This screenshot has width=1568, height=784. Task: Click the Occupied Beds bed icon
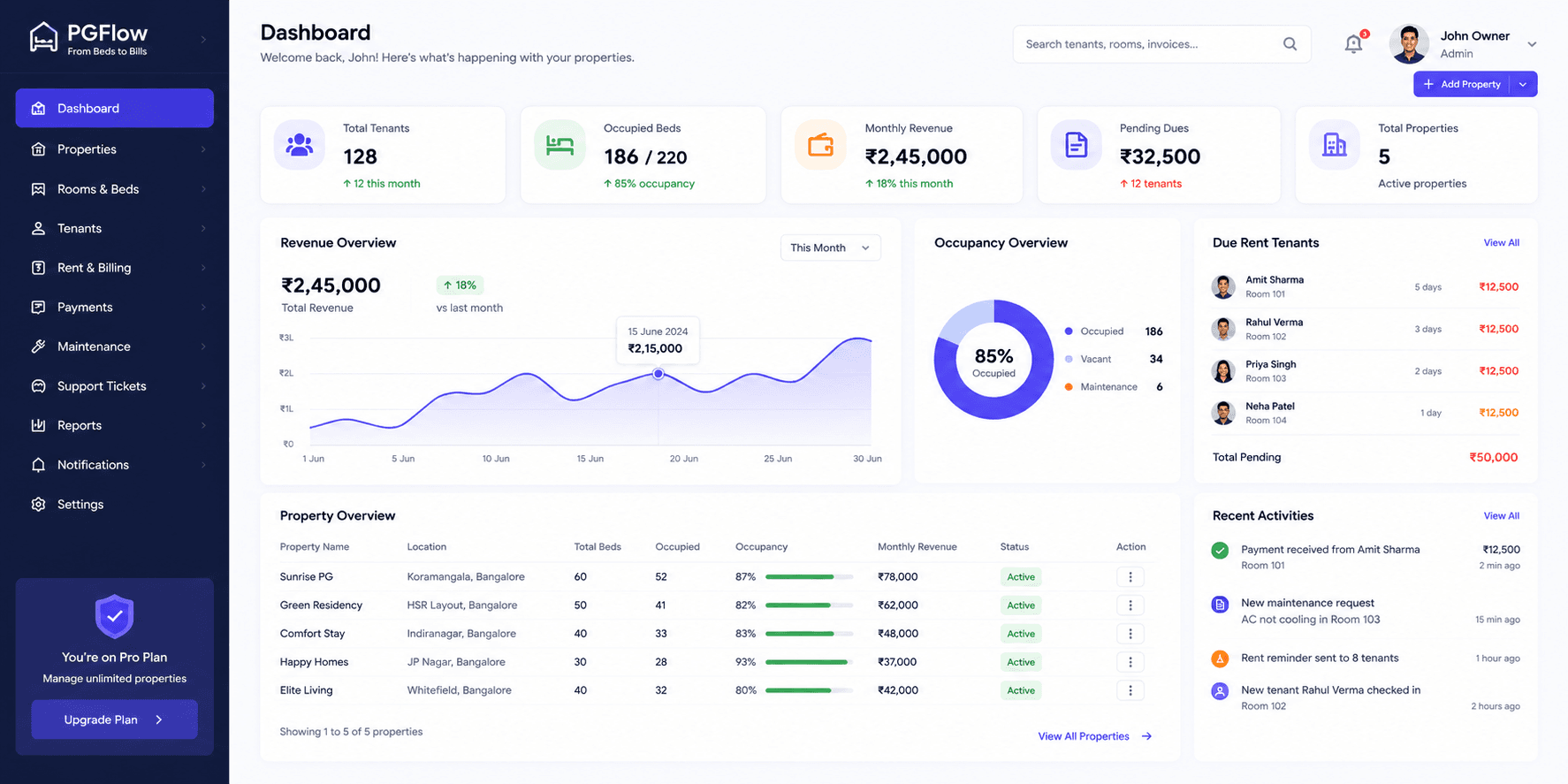click(x=559, y=144)
